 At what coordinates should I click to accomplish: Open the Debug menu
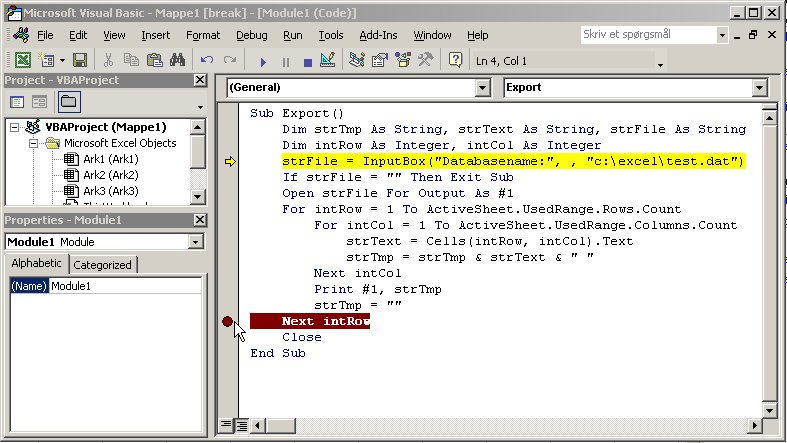pyautogui.click(x=251, y=35)
